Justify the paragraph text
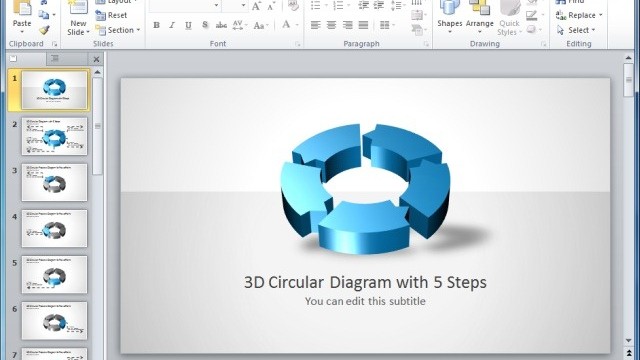 click(x=363, y=25)
